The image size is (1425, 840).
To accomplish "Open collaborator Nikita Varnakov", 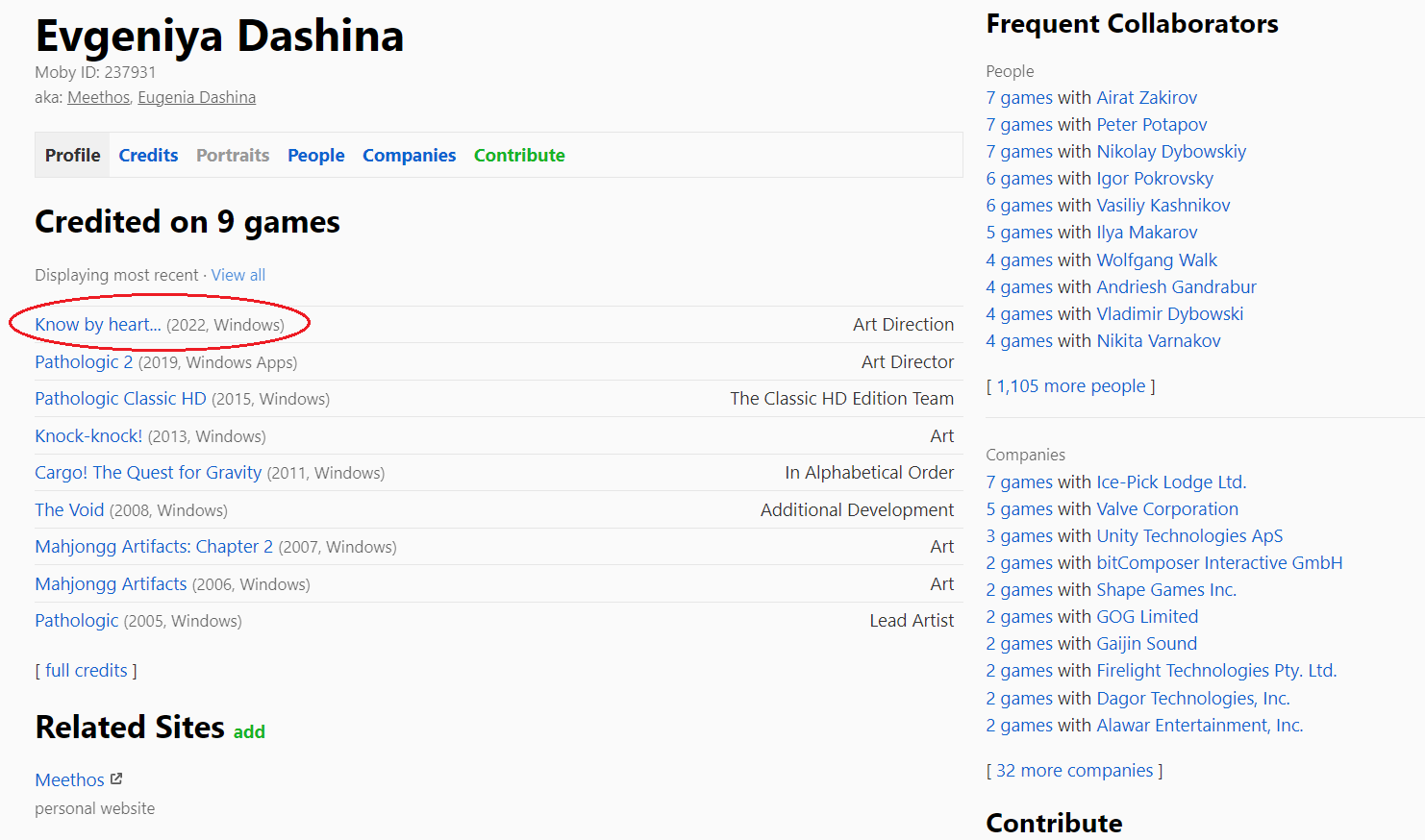I will pyautogui.click(x=1159, y=341).
